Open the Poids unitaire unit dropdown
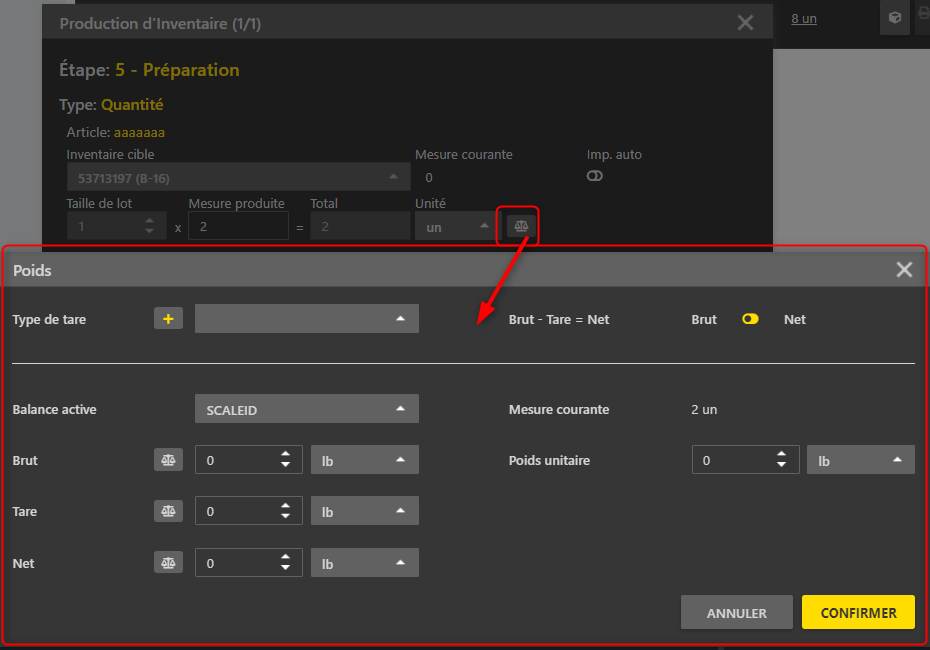930x650 pixels. coord(860,460)
